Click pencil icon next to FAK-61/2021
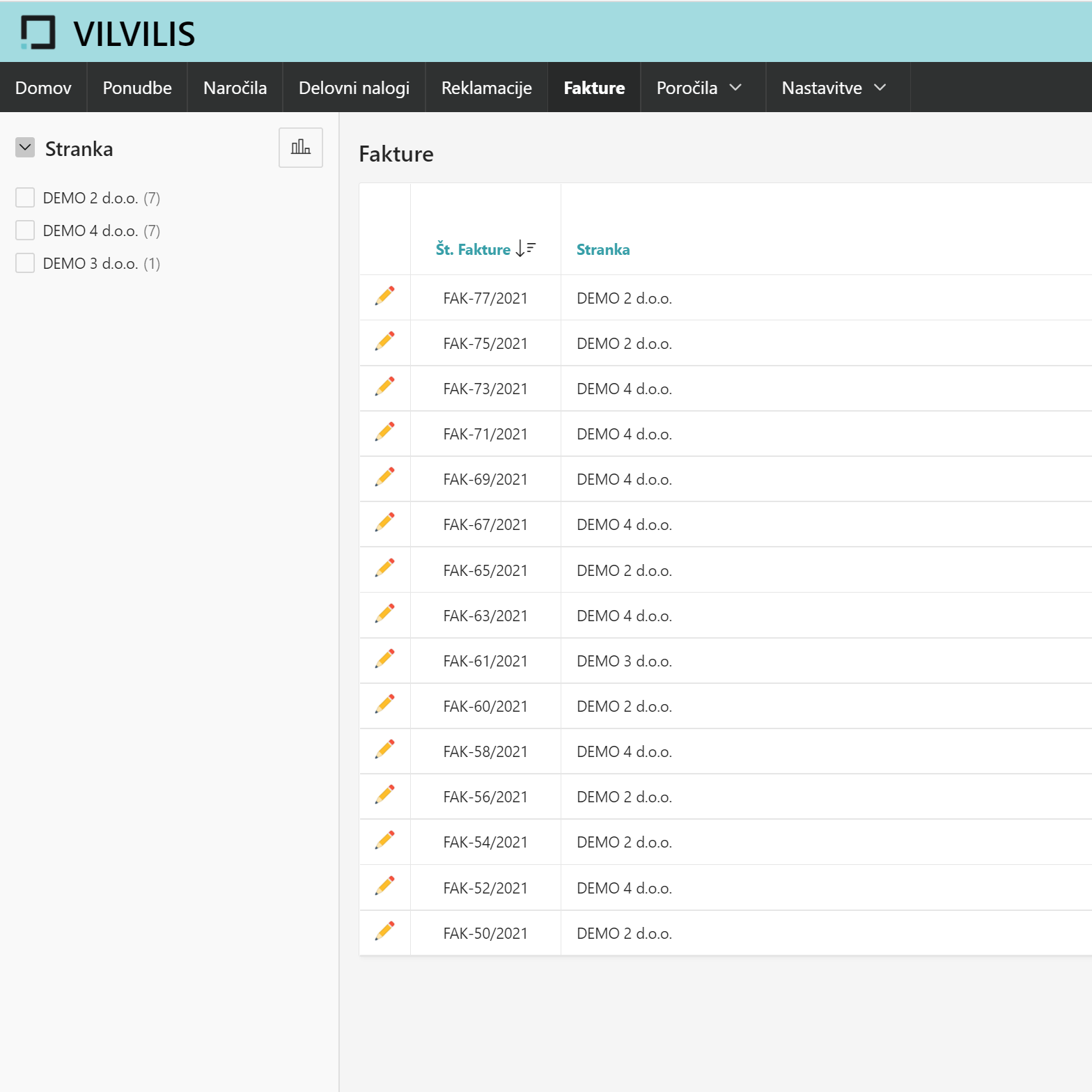The image size is (1092, 1092). [384, 660]
